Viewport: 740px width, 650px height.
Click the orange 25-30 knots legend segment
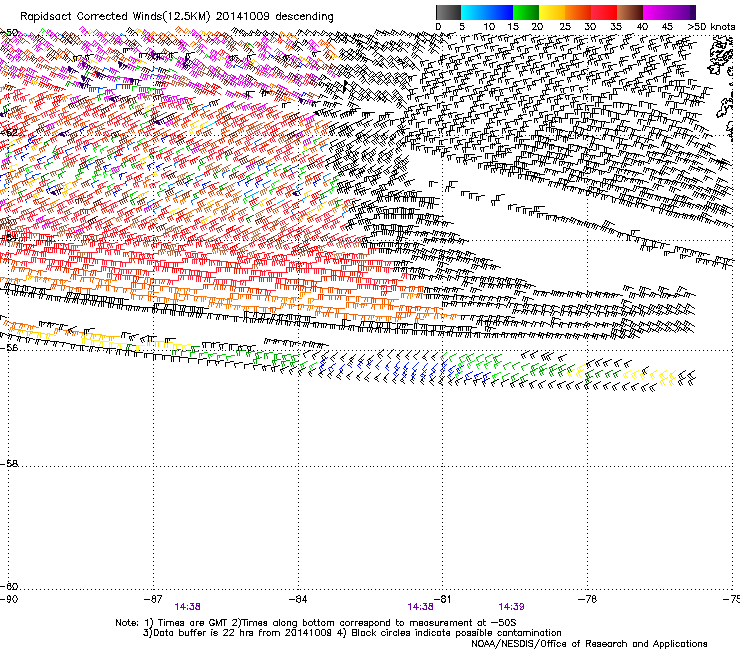pos(578,12)
